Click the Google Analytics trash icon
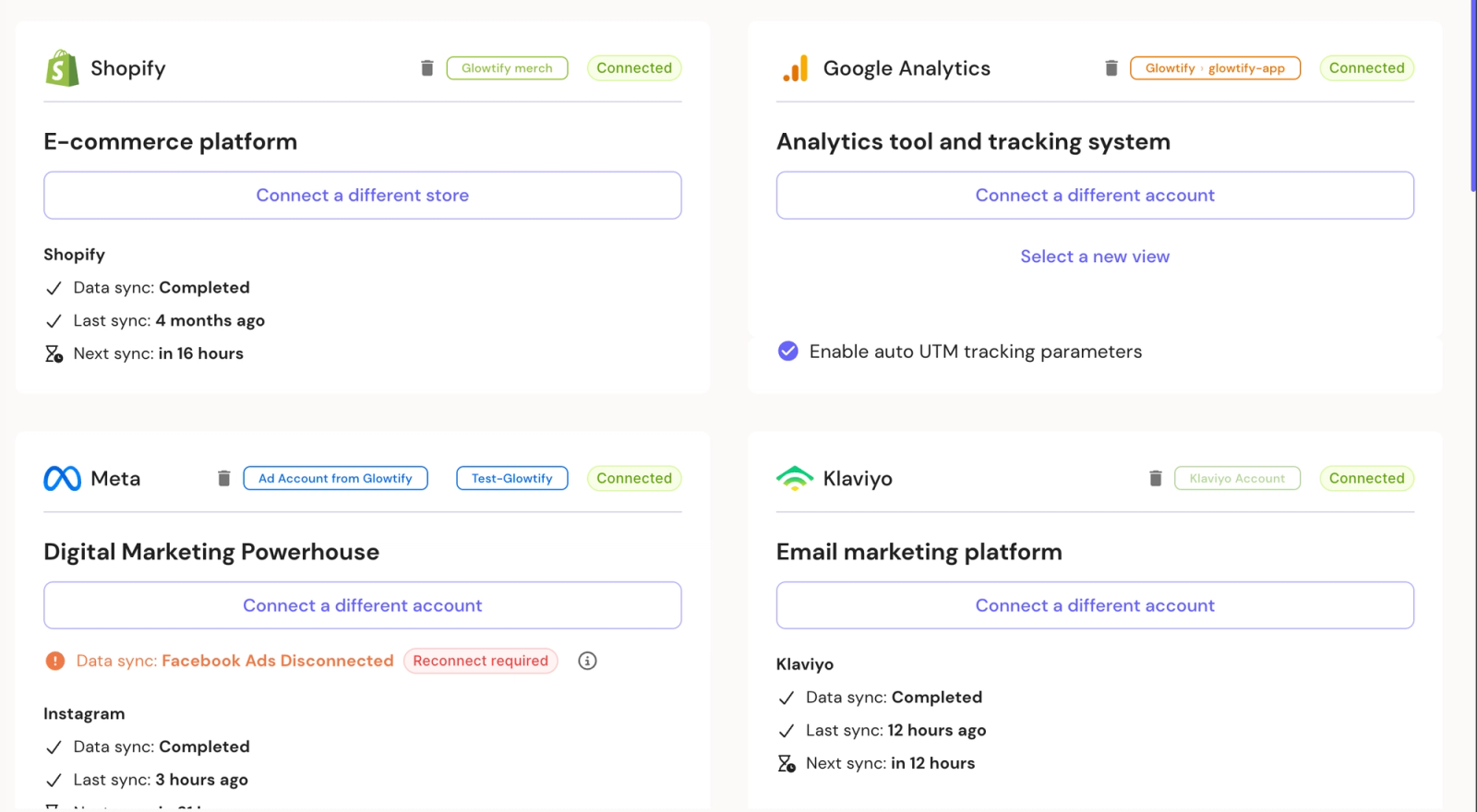1477x812 pixels. [x=1111, y=68]
